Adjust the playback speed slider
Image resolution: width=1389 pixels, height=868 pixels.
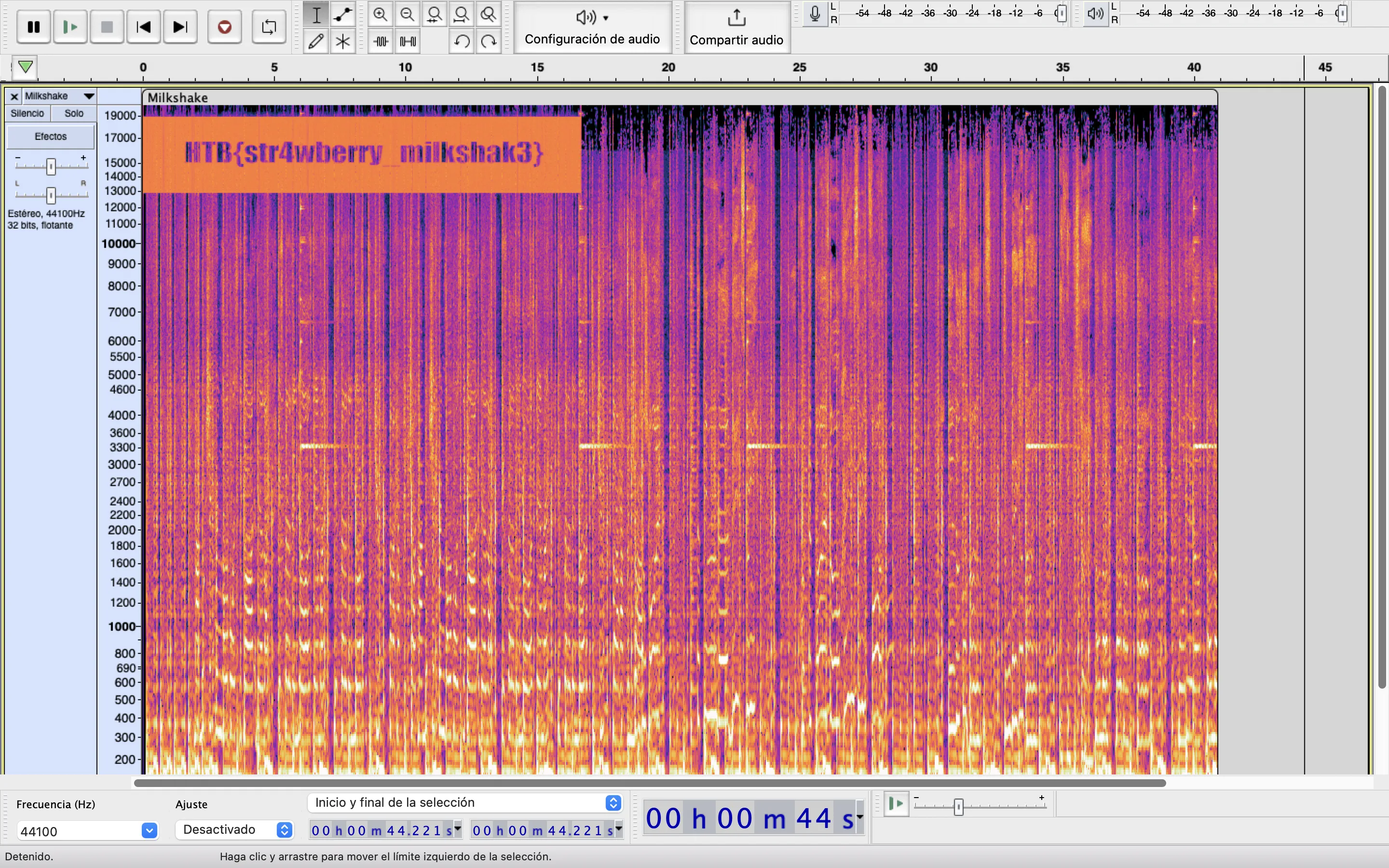958,807
